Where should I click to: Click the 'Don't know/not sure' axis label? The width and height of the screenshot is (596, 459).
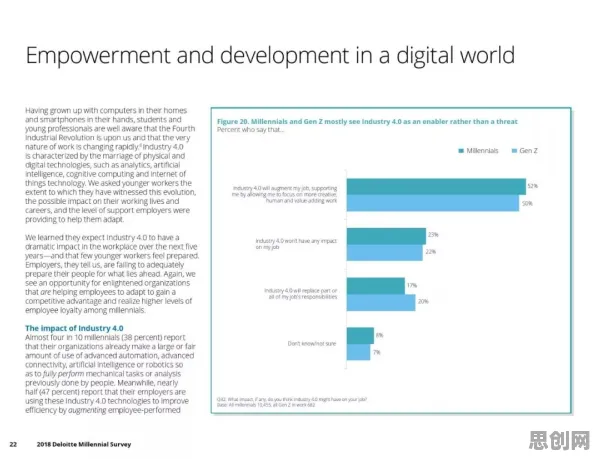(312, 343)
